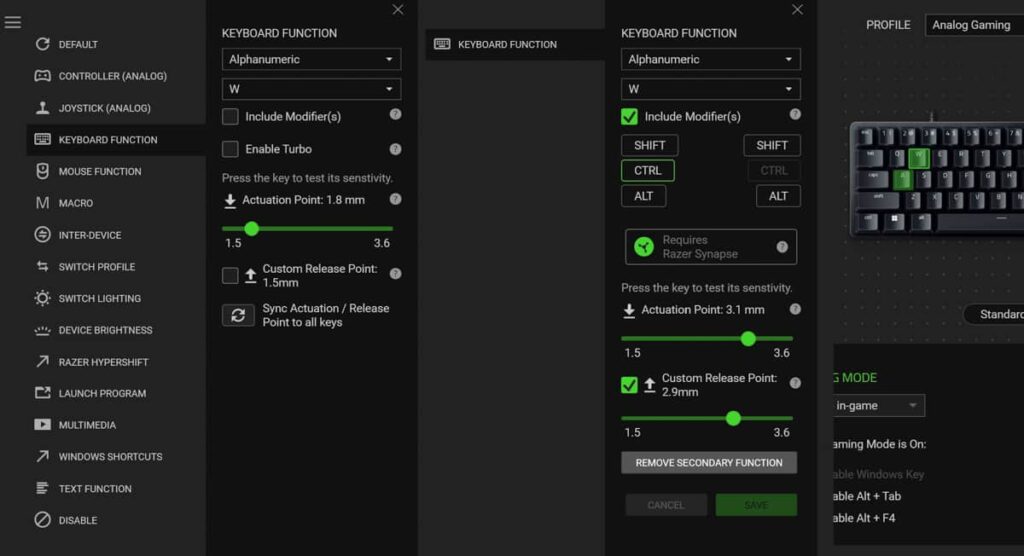Click the help icon beside Enable Turbo
This screenshot has height=556, width=1024.
[395, 149]
